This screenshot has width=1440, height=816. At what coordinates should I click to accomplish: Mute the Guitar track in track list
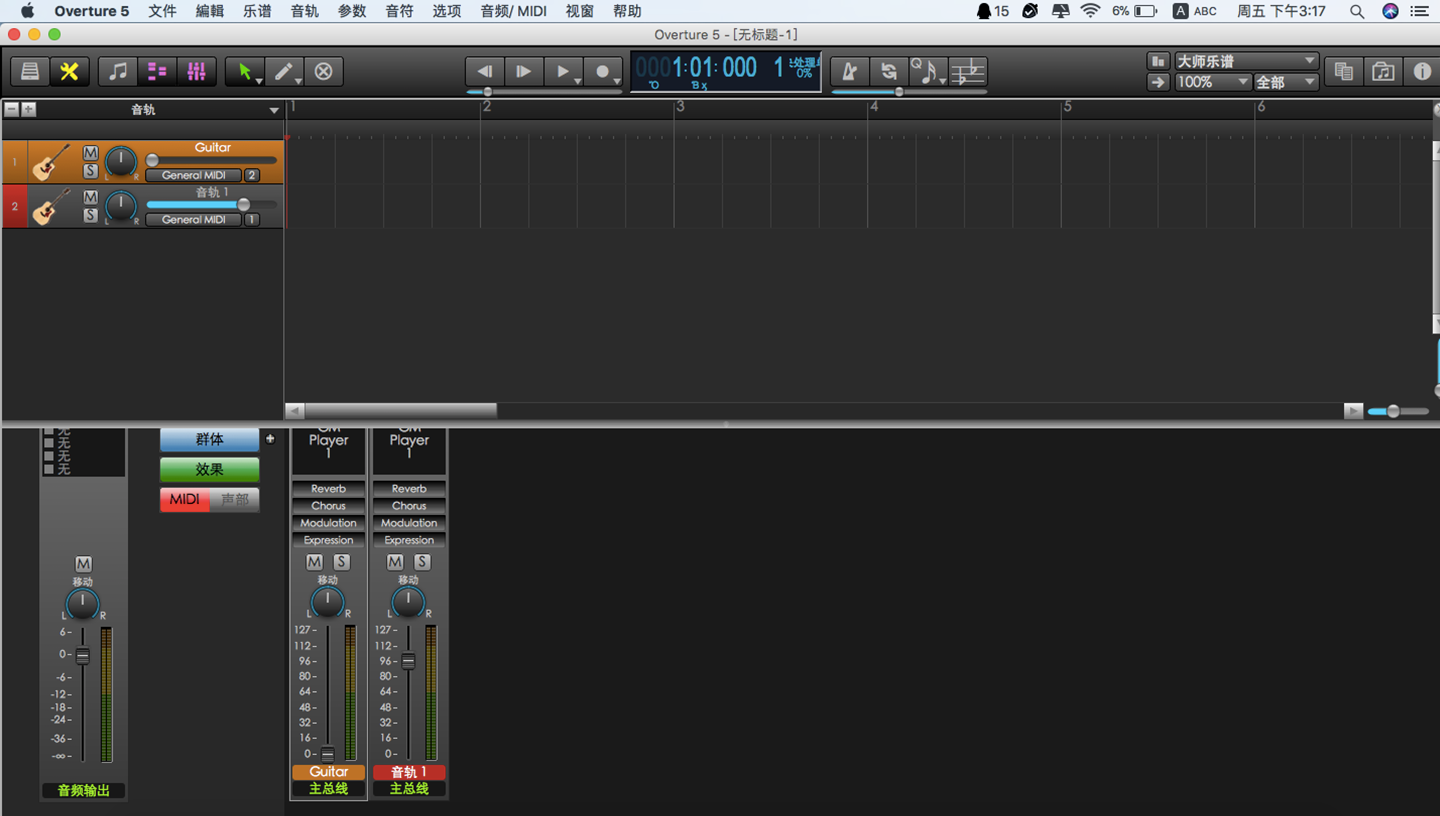[90, 153]
